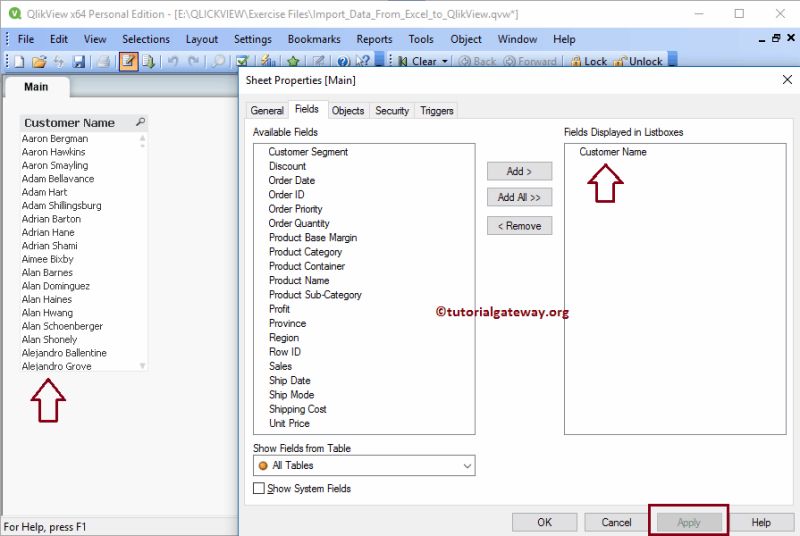The width and height of the screenshot is (800, 536).
Task: Click the Unlock selections button
Action: (x=638, y=62)
